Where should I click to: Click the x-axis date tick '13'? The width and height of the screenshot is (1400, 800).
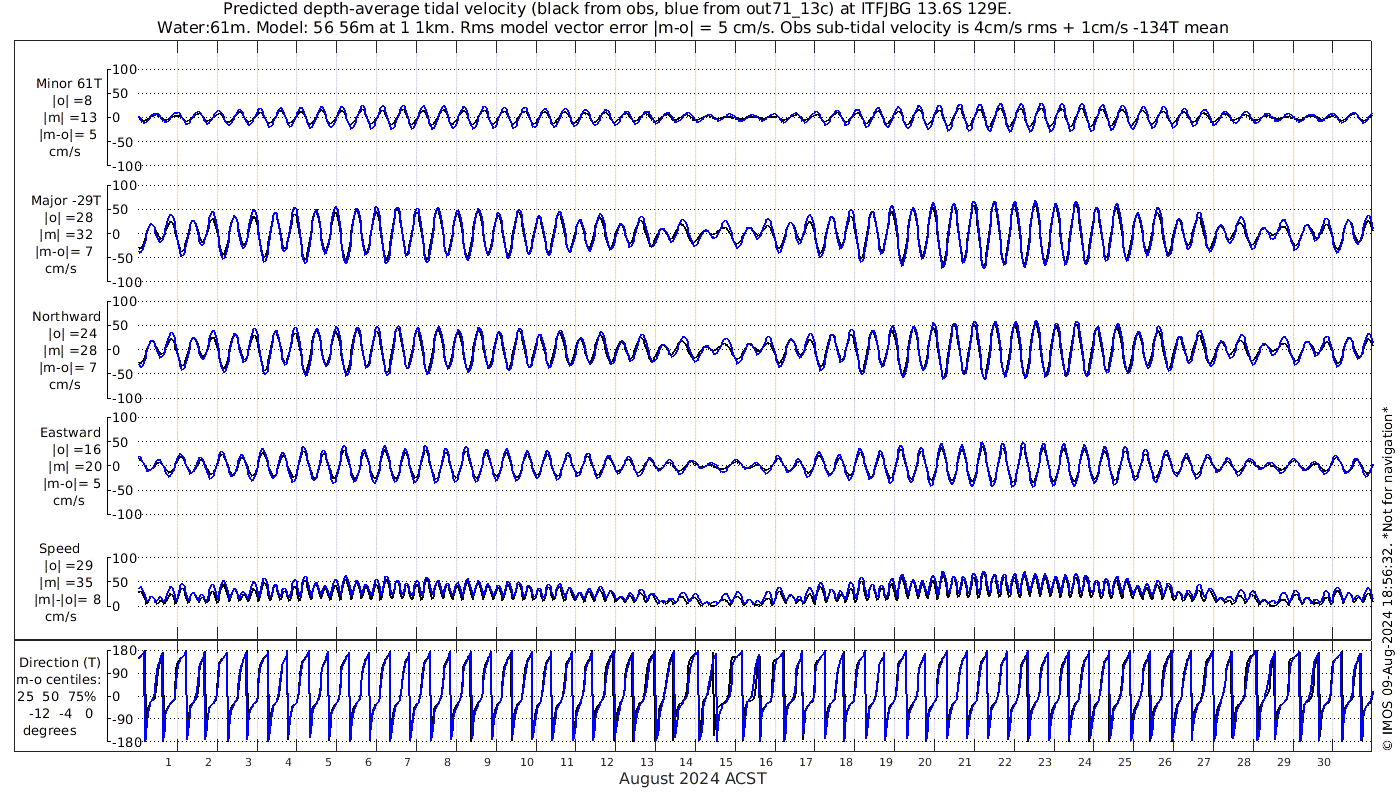point(647,762)
